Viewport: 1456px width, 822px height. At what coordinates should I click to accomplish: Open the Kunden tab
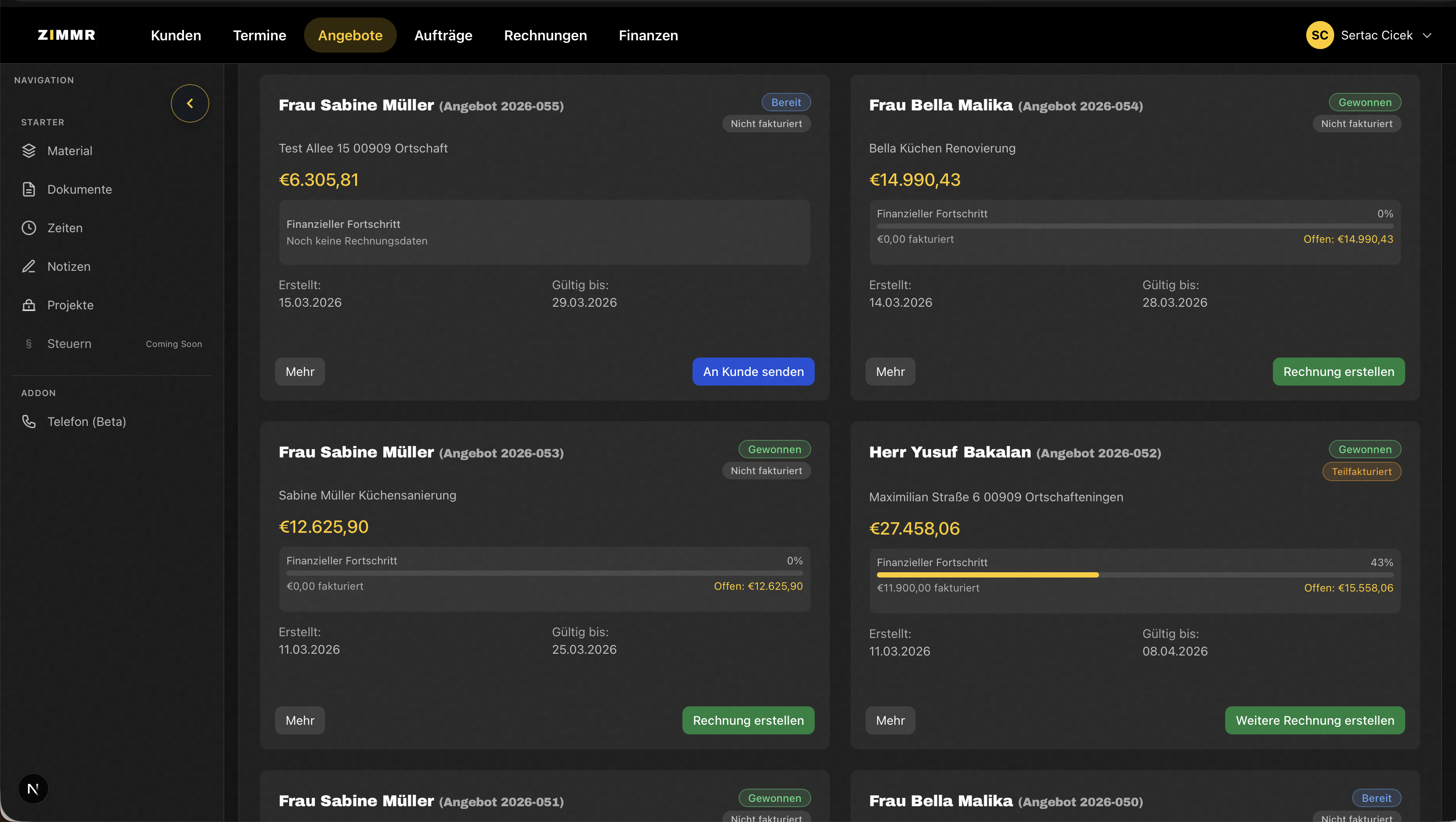[x=176, y=35]
